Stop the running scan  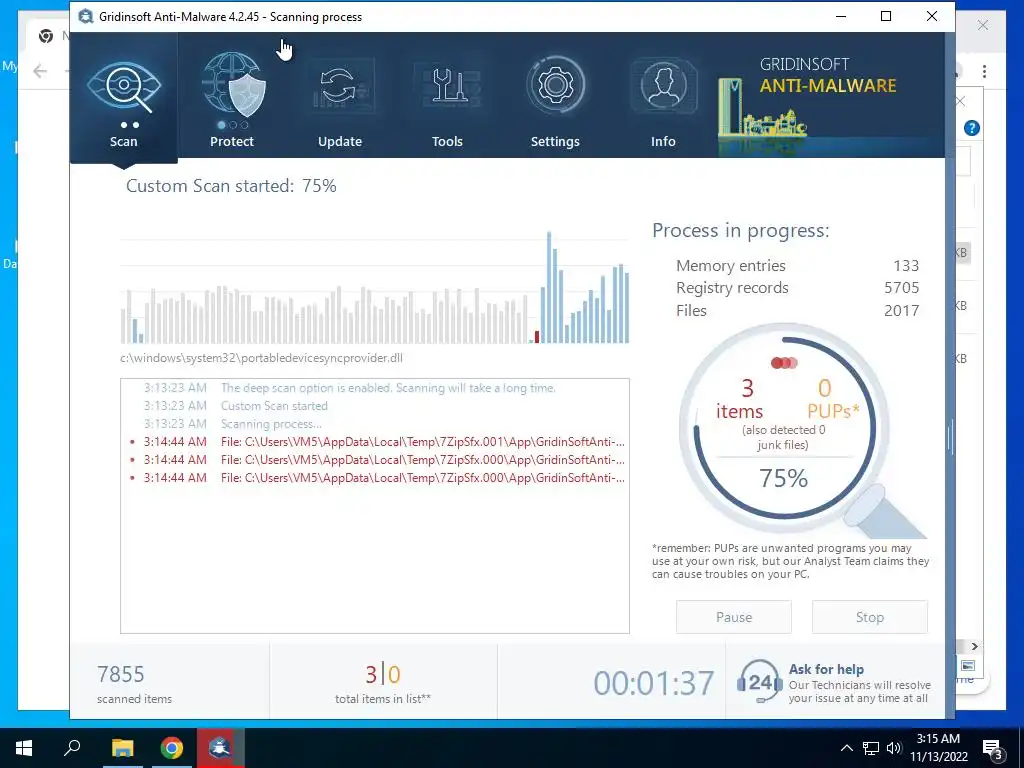tap(869, 617)
